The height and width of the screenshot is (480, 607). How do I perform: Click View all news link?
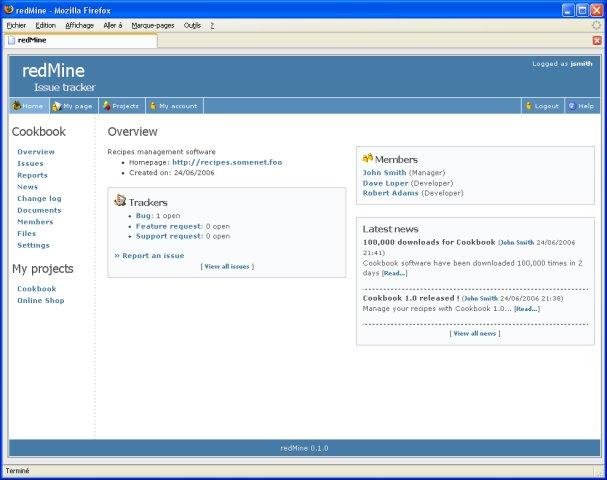(x=475, y=333)
